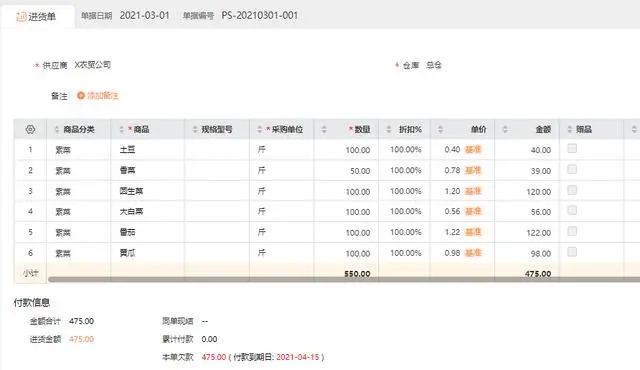640x370 pixels.
Task: Select the 土豆 product cell
Action: (147, 150)
